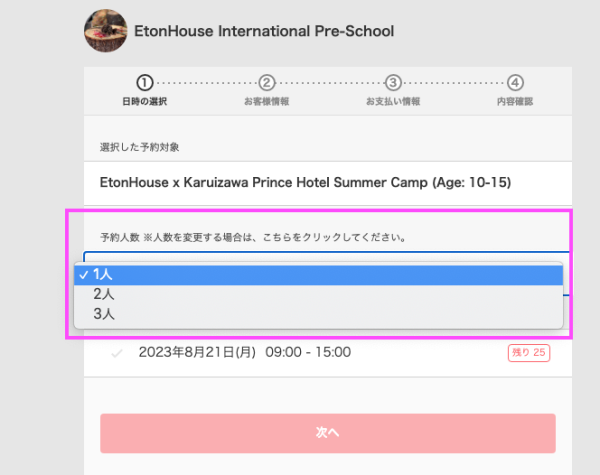
Task: Choose 3人 in the dropdown list
Action: 318,314
